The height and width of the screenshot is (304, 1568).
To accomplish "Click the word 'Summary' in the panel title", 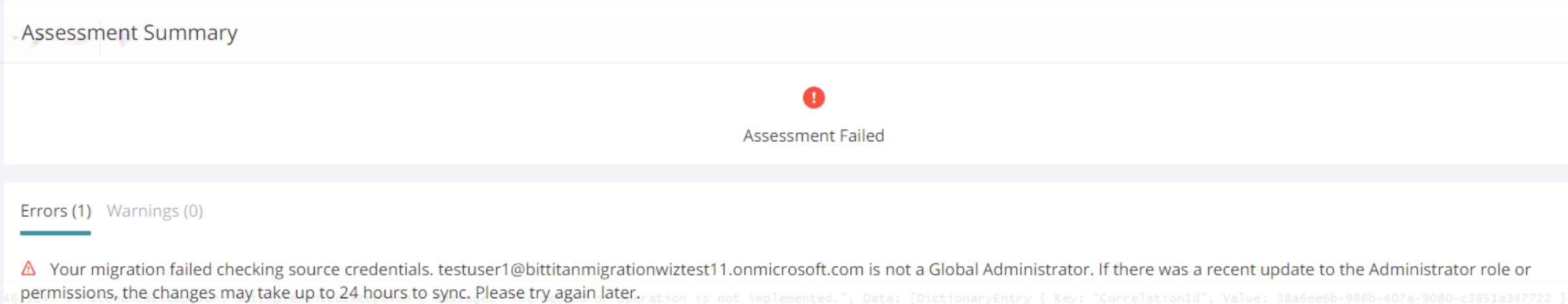I will [x=191, y=32].
